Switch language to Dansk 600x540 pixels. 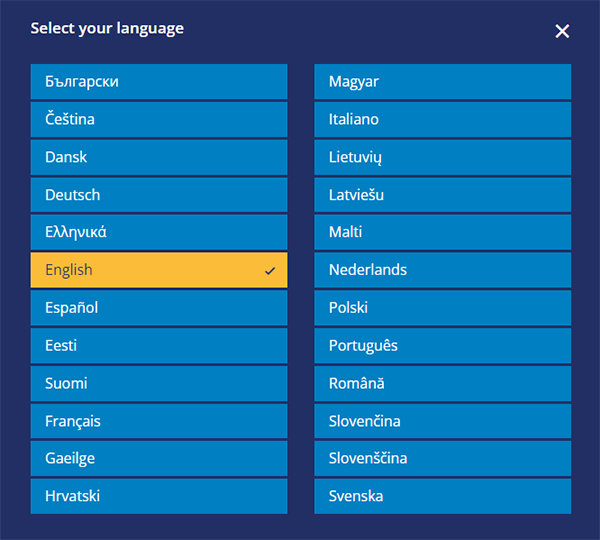[x=158, y=157]
